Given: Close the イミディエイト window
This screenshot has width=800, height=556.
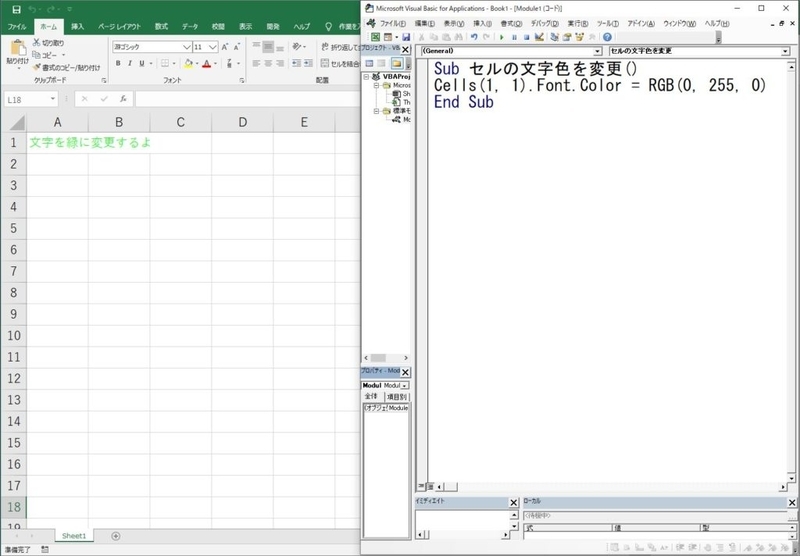Looking at the screenshot, I should 514,503.
